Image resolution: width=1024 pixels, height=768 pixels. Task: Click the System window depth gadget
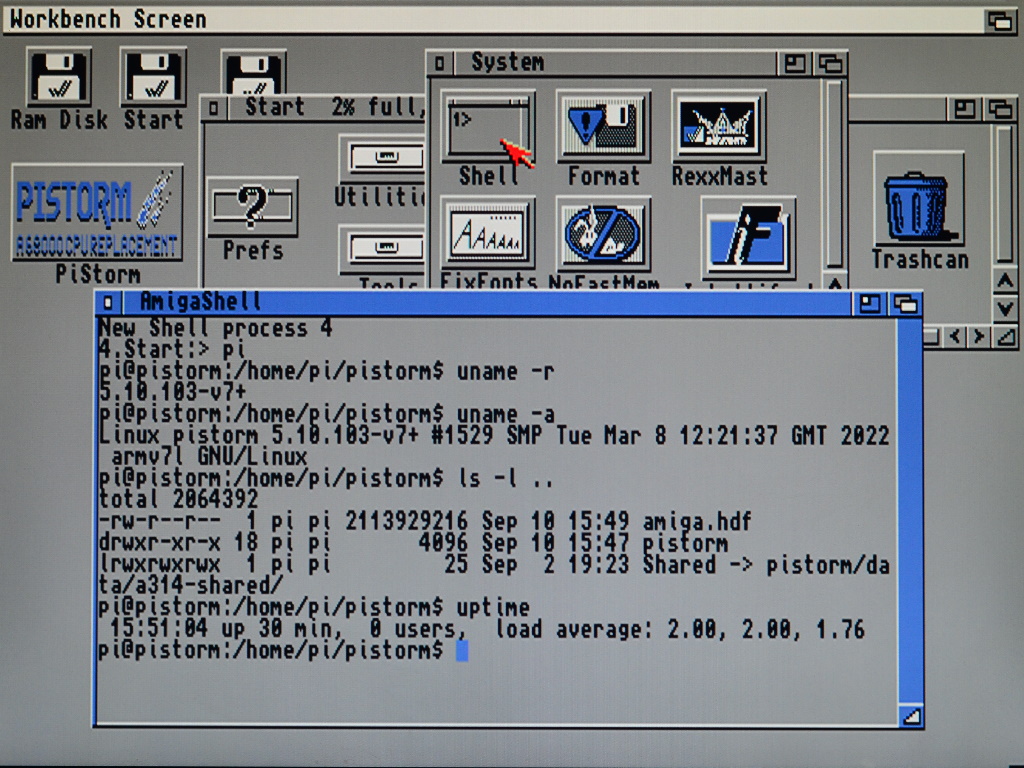(830, 63)
